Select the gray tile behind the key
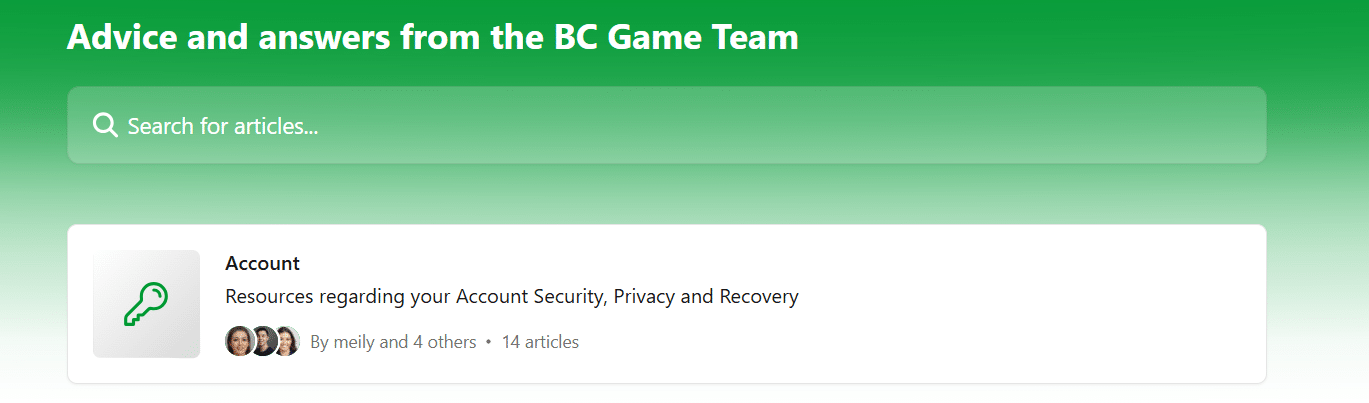 146,304
